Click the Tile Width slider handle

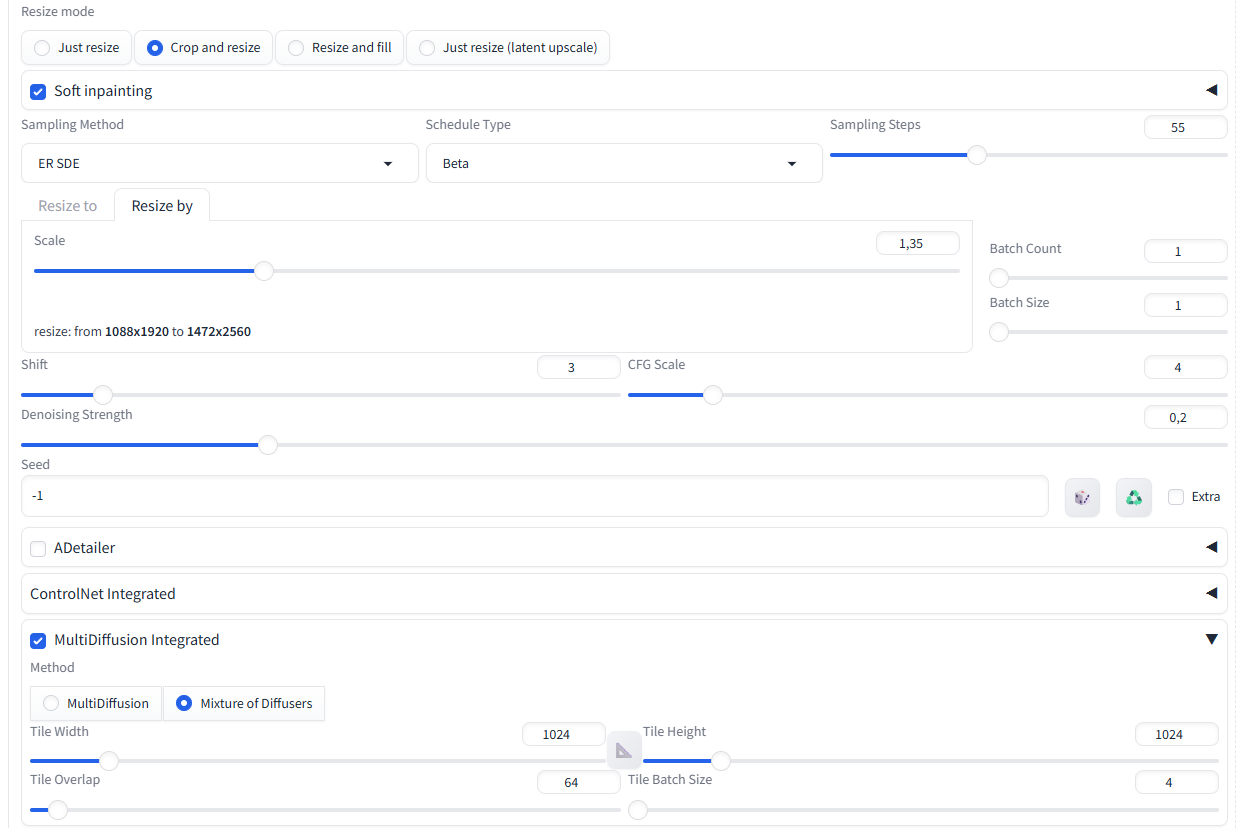(109, 761)
